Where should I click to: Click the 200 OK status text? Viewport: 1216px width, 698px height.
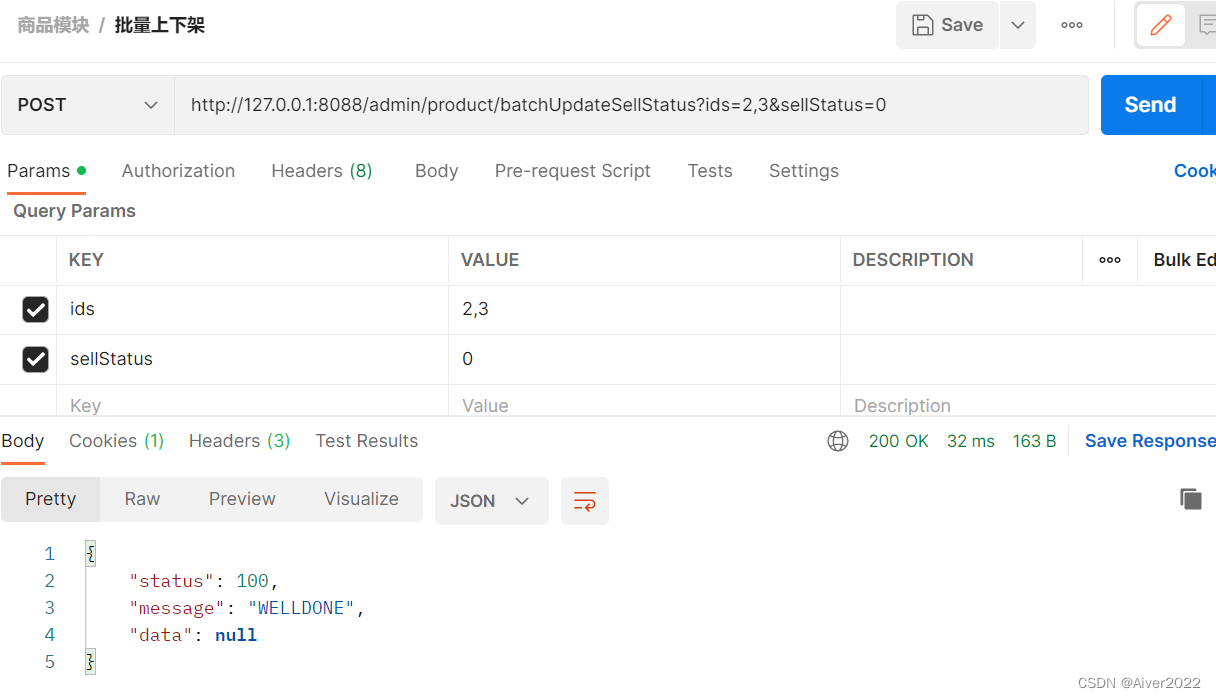899,441
